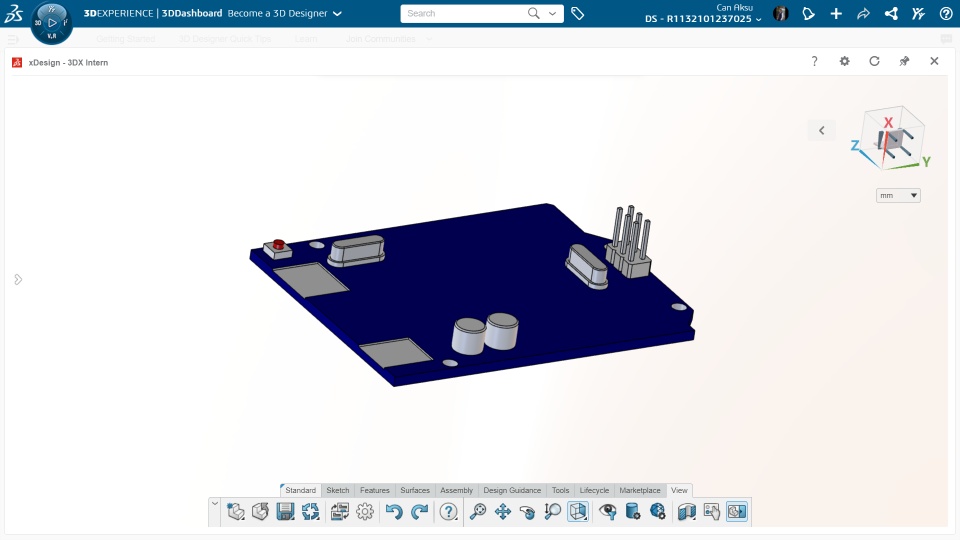Screen dimensions: 960x540
Task: Open the Collaborative network icon
Action: click(891, 13)
